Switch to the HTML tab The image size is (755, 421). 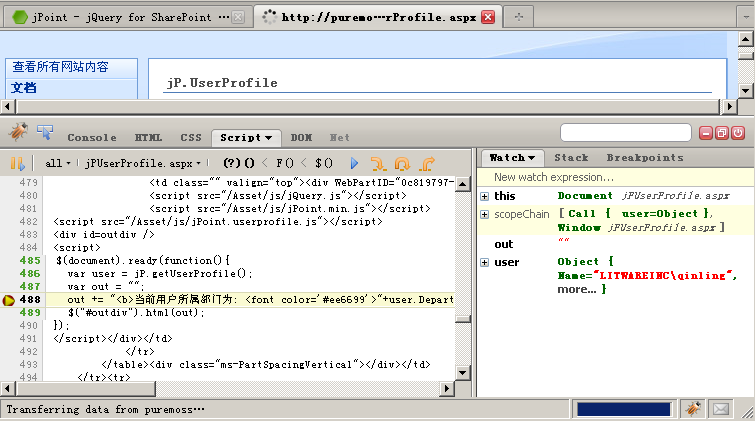pos(148,138)
